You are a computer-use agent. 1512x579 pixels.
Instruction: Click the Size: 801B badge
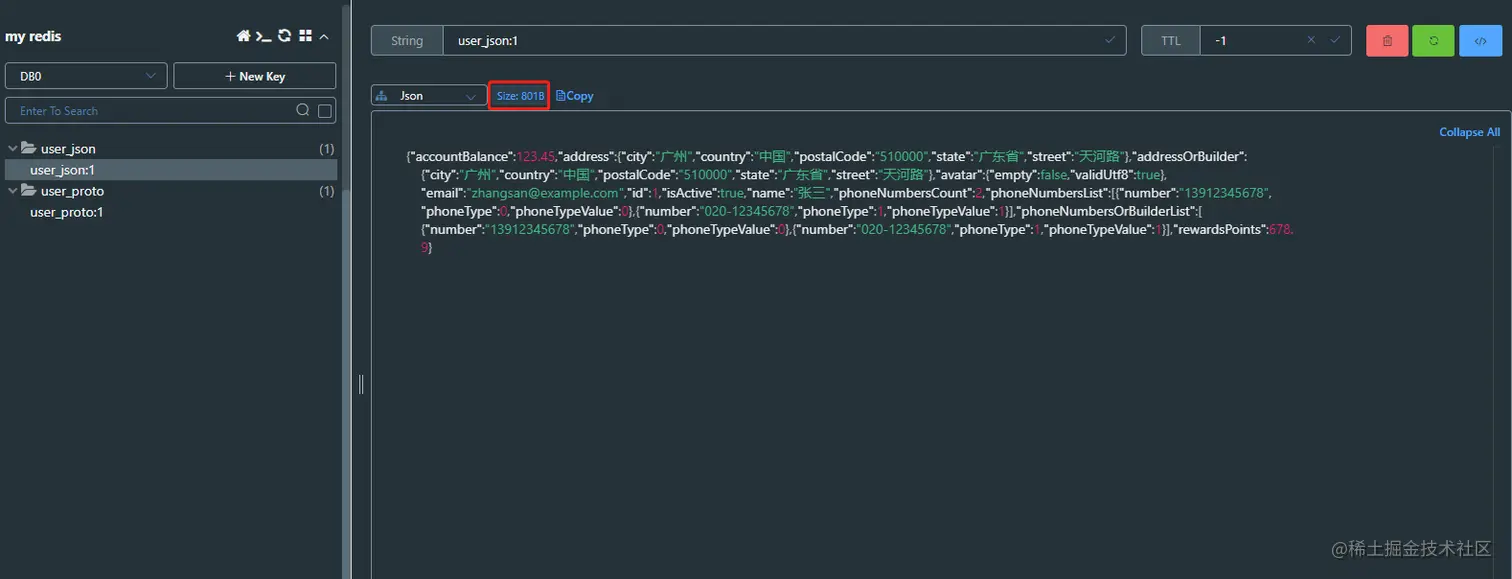pyautogui.click(x=519, y=95)
